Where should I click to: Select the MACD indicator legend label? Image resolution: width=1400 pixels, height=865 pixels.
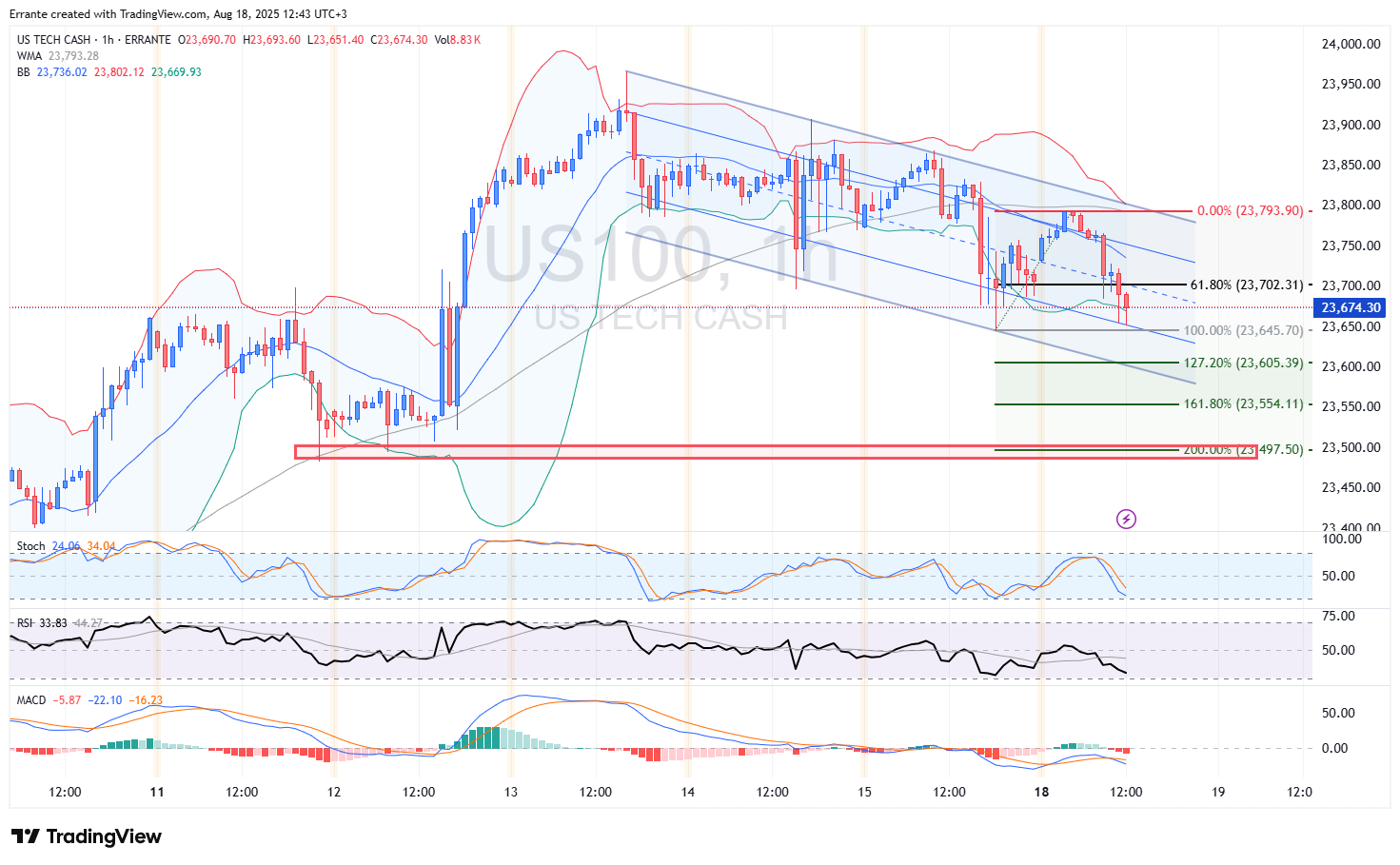[31, 700]
